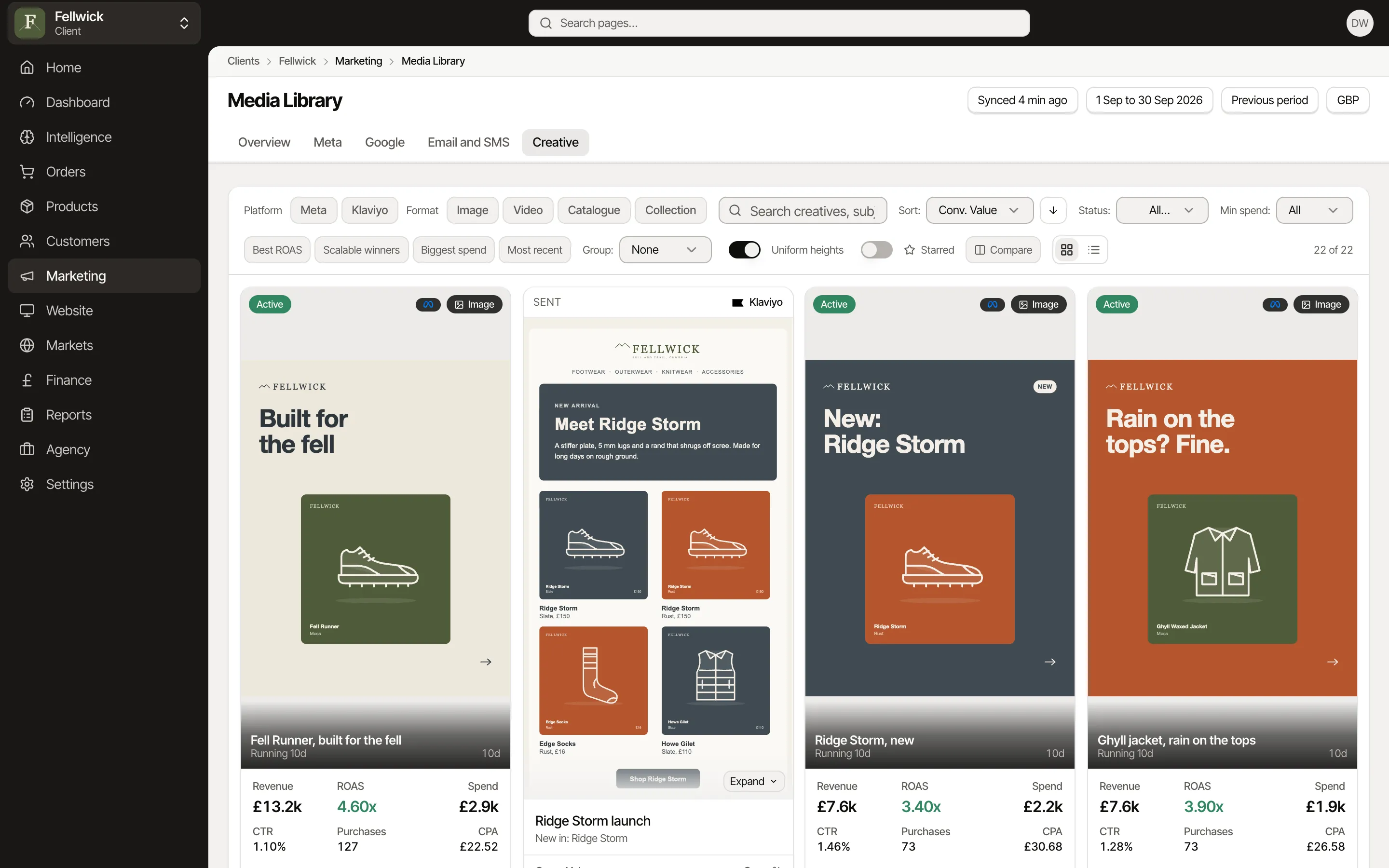Viewport: 1389px width, 868px height.
Task: Open the Status All dropdown
Action: click(x=1162, y=210)
